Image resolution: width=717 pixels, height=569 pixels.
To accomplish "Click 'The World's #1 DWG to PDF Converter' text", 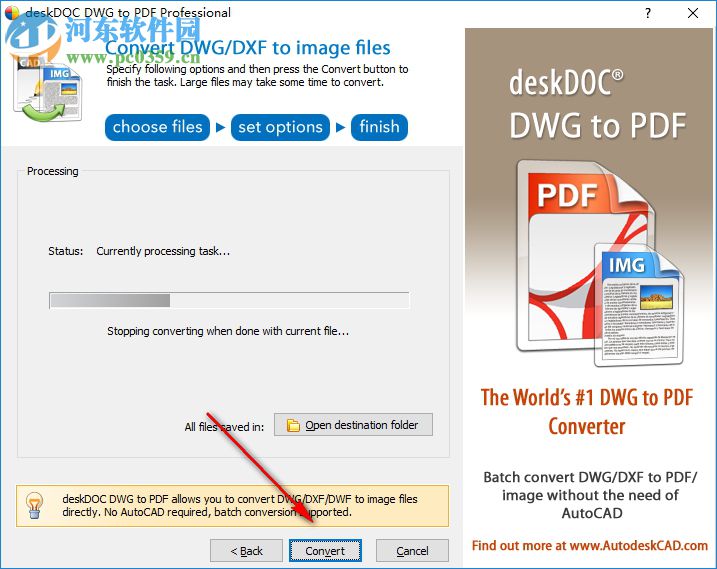I will [587, 412].
